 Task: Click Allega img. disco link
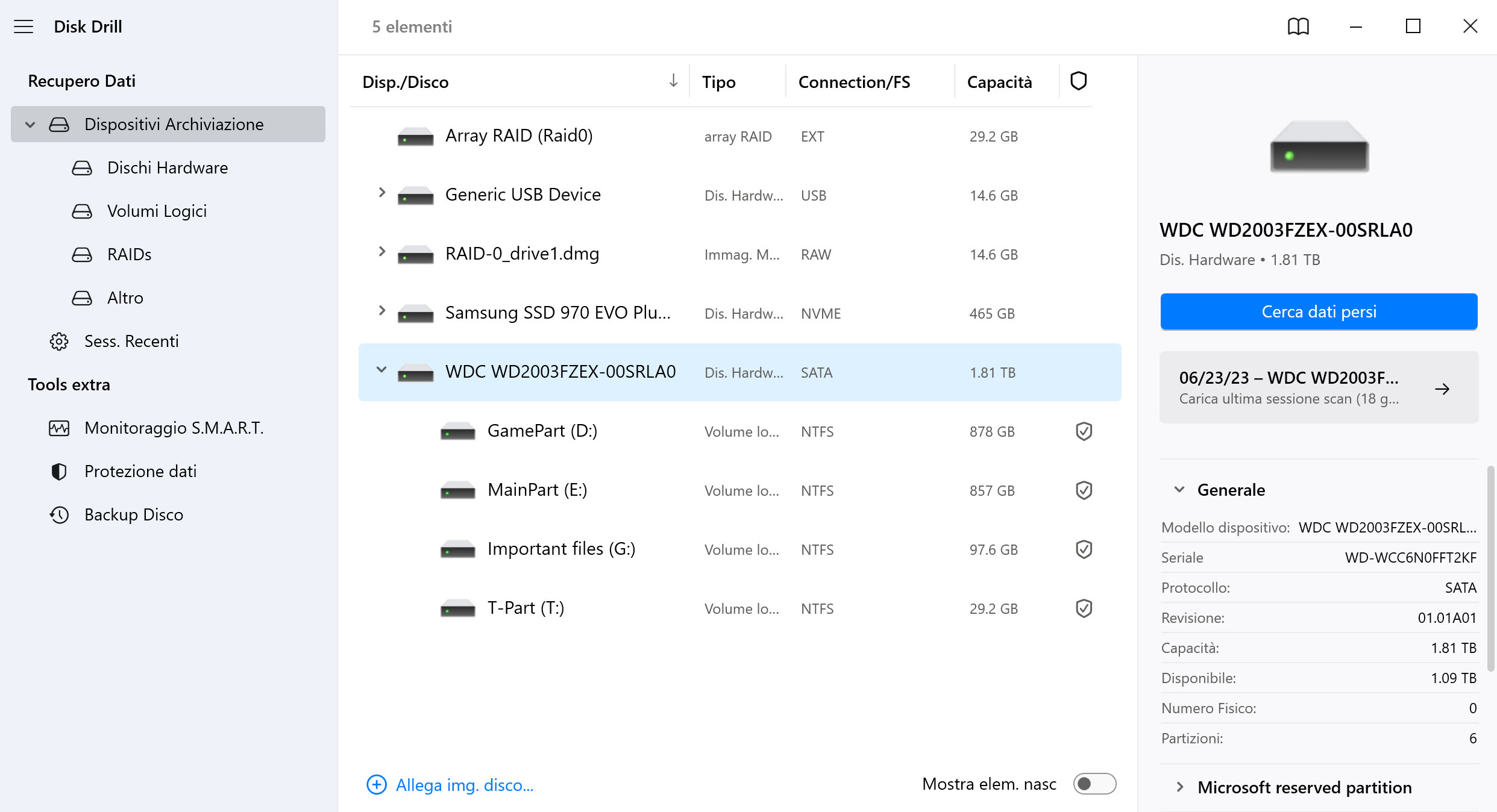pos(465,785)
